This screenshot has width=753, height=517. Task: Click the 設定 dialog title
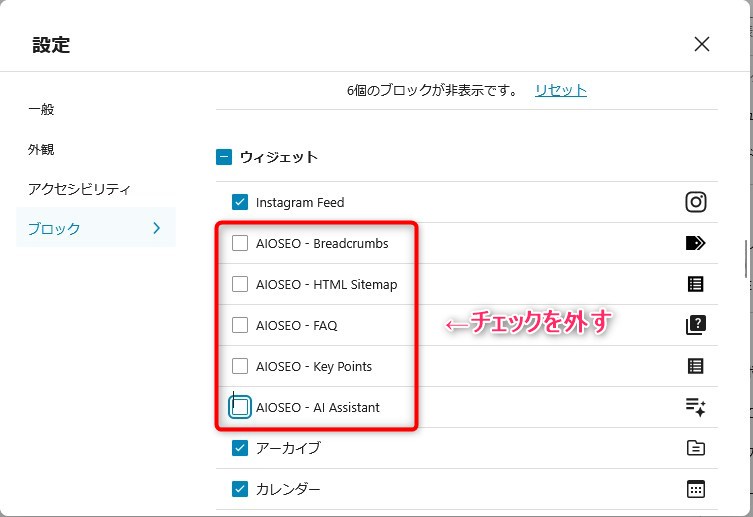click(51, 45)
